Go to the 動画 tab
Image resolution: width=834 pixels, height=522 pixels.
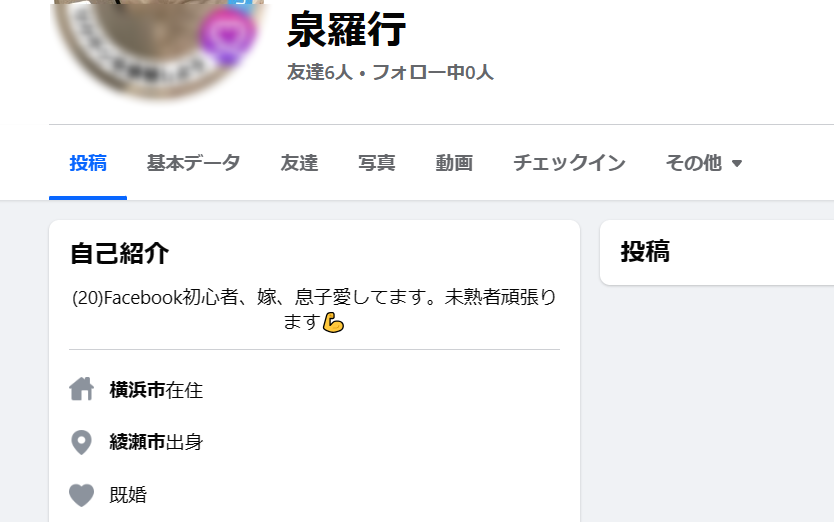(454, 163)
